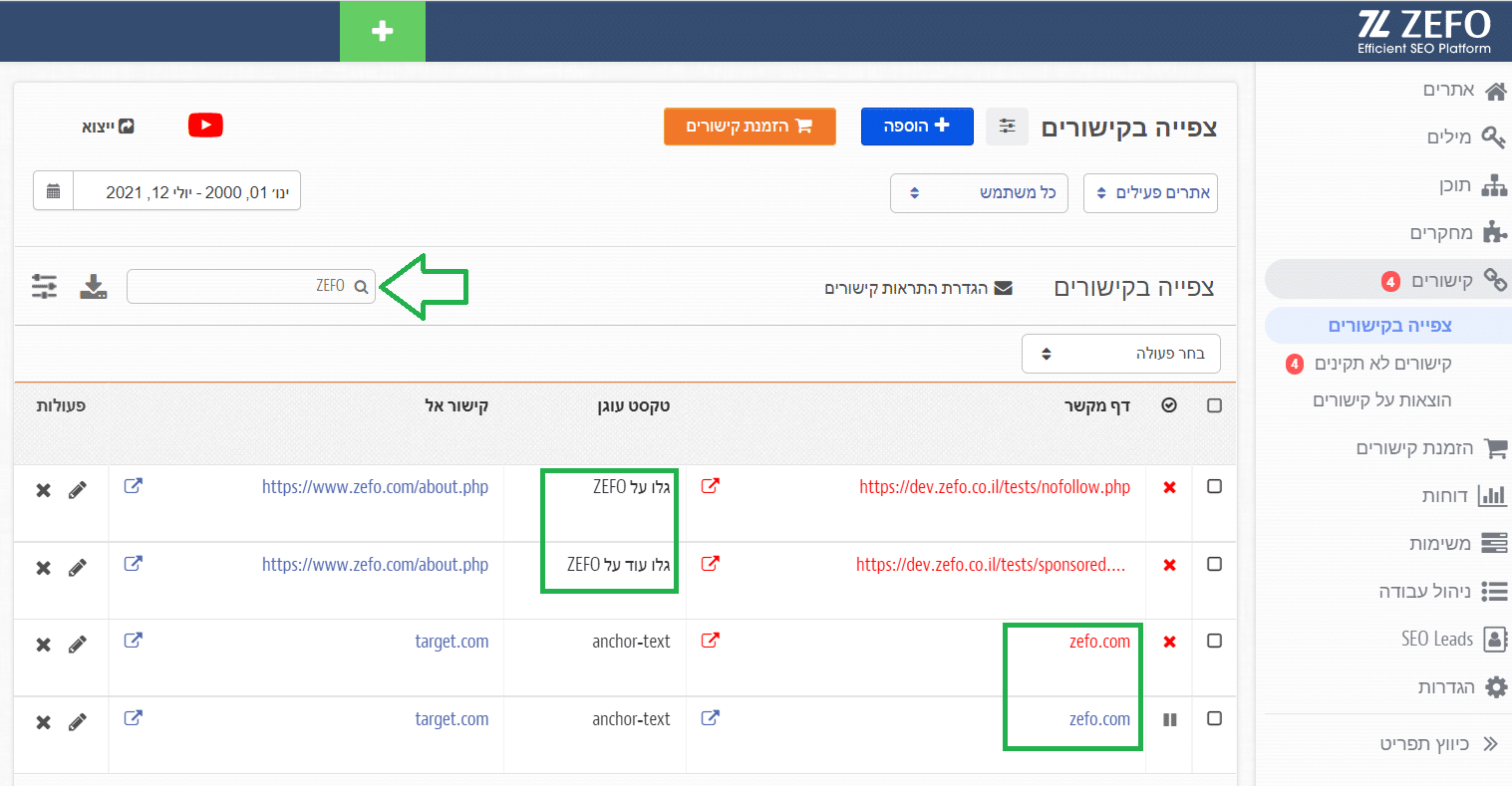Select checkbox of blue zefo.com row
This screenshot has width=1512, height=786.
[1214, 718]
